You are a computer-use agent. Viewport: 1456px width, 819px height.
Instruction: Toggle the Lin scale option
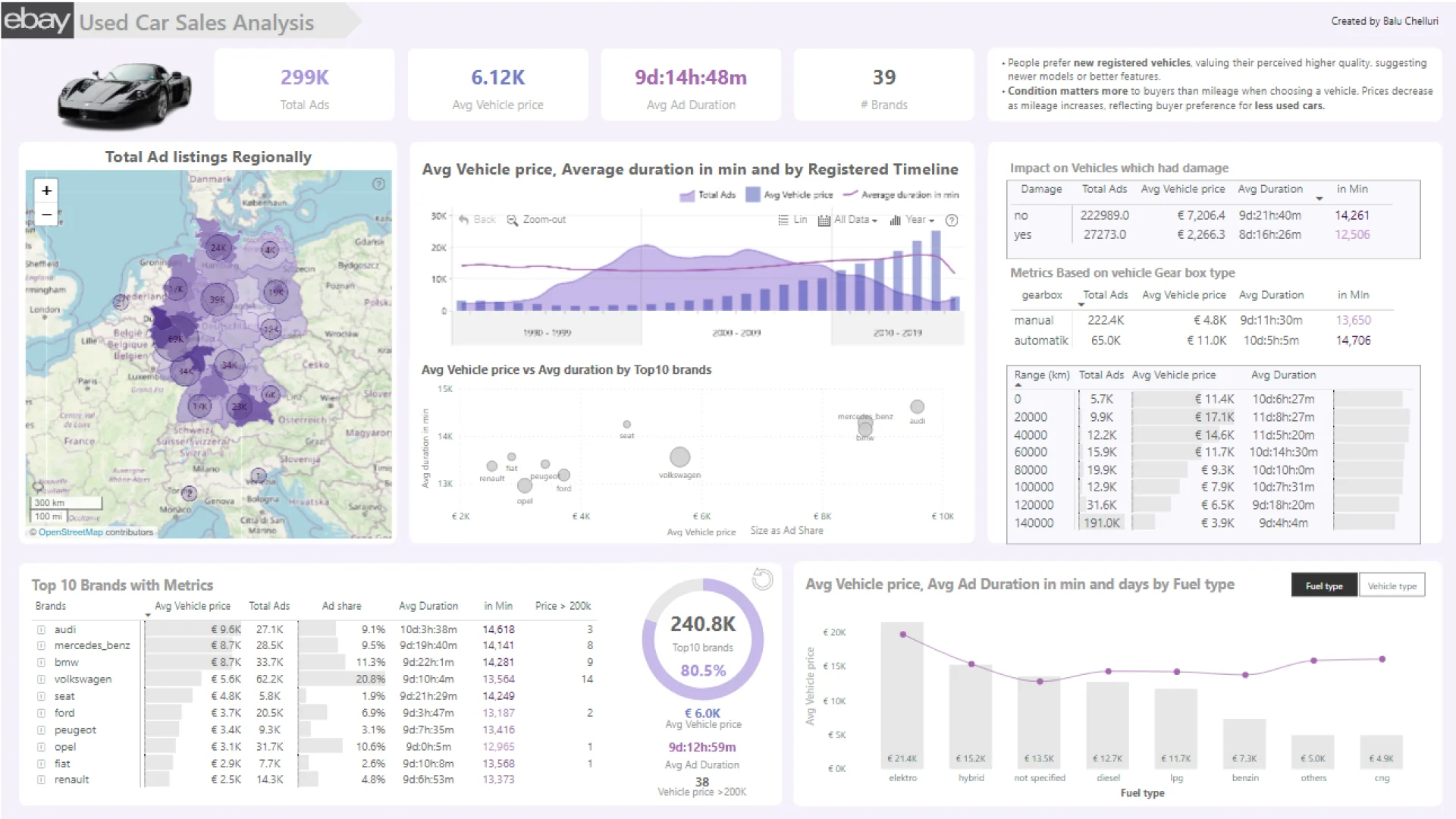(x=792, y=220)
